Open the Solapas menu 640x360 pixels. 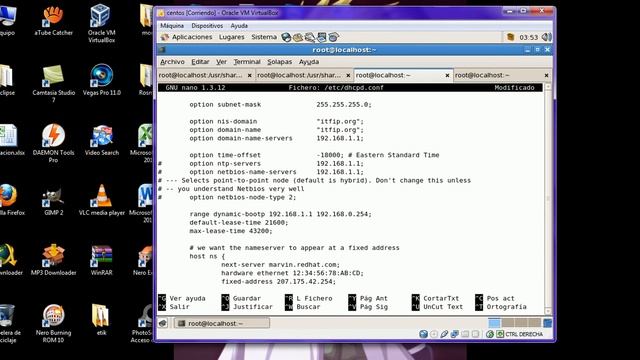click(x=280, y=62)
